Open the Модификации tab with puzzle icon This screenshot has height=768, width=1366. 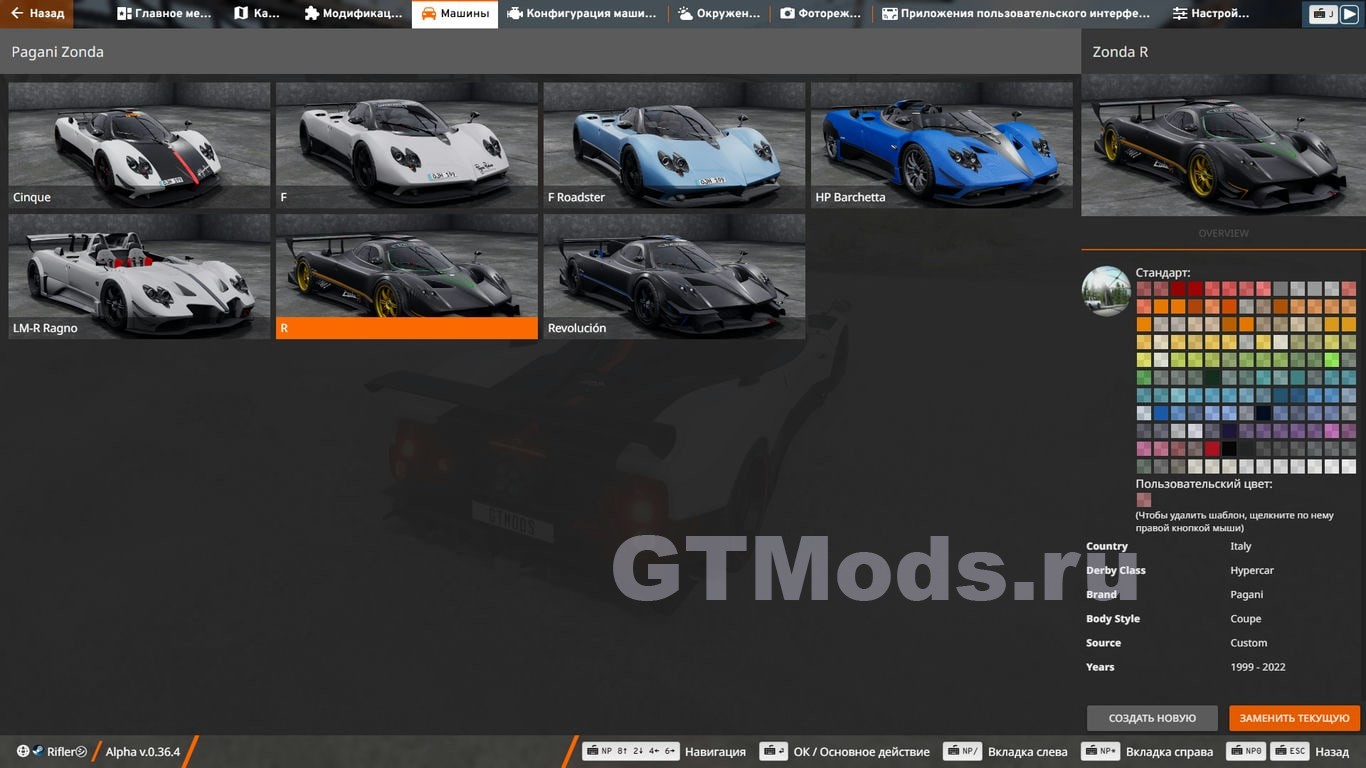click(x=353, y=14)
